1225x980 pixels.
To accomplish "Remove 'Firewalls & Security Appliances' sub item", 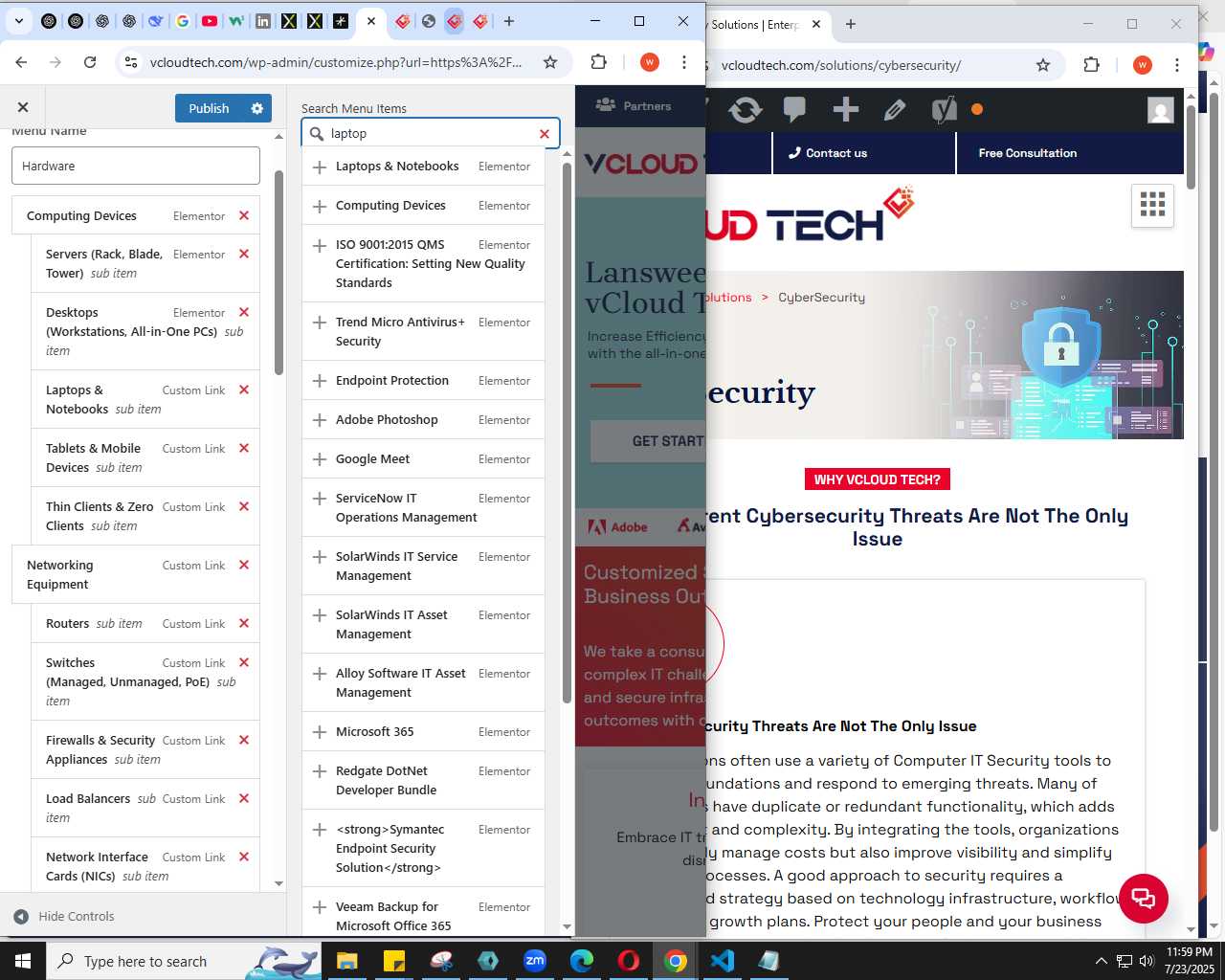I will [x=244, y=741].
